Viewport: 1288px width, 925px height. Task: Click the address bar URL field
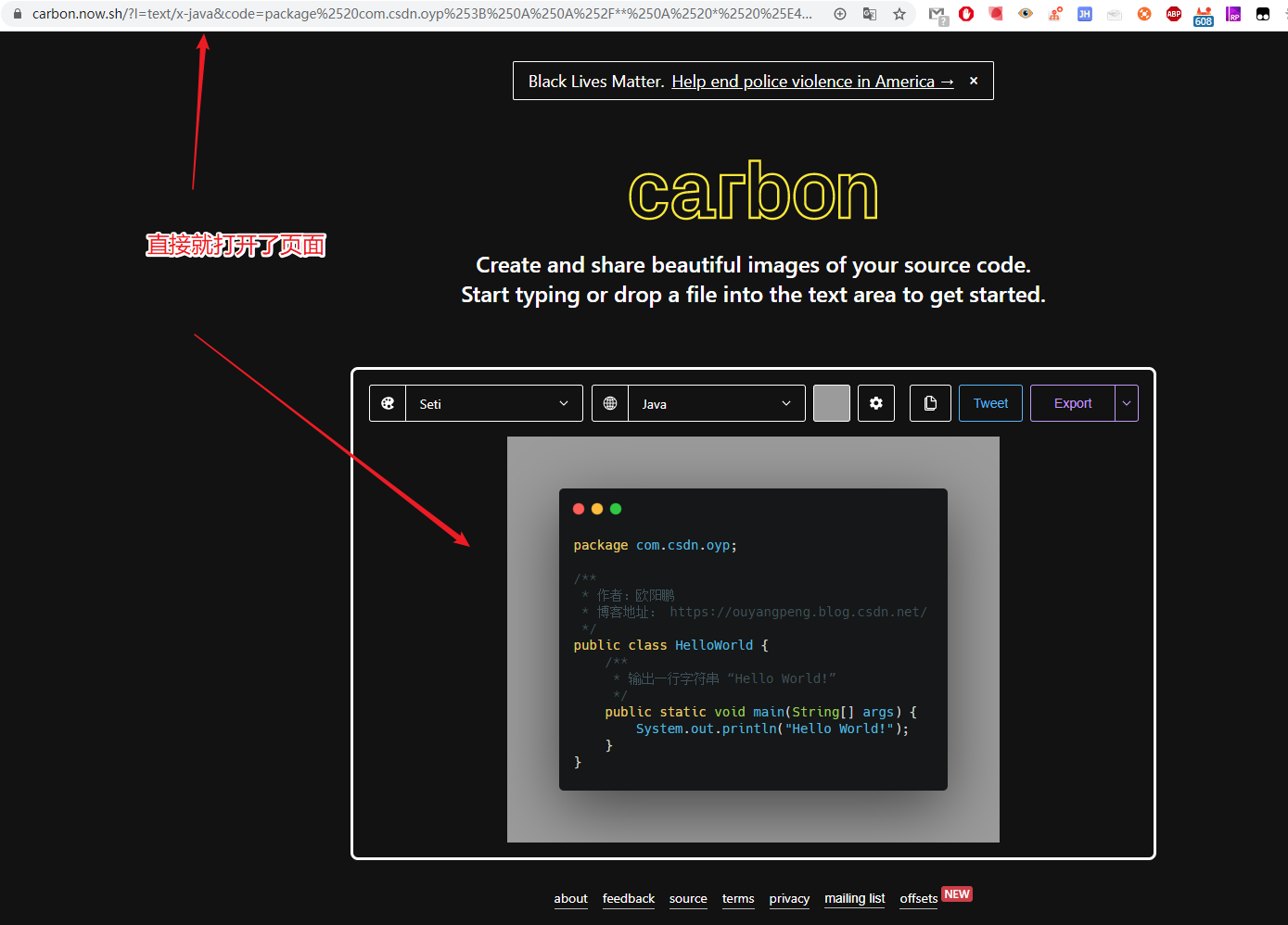tap(422, 14)
